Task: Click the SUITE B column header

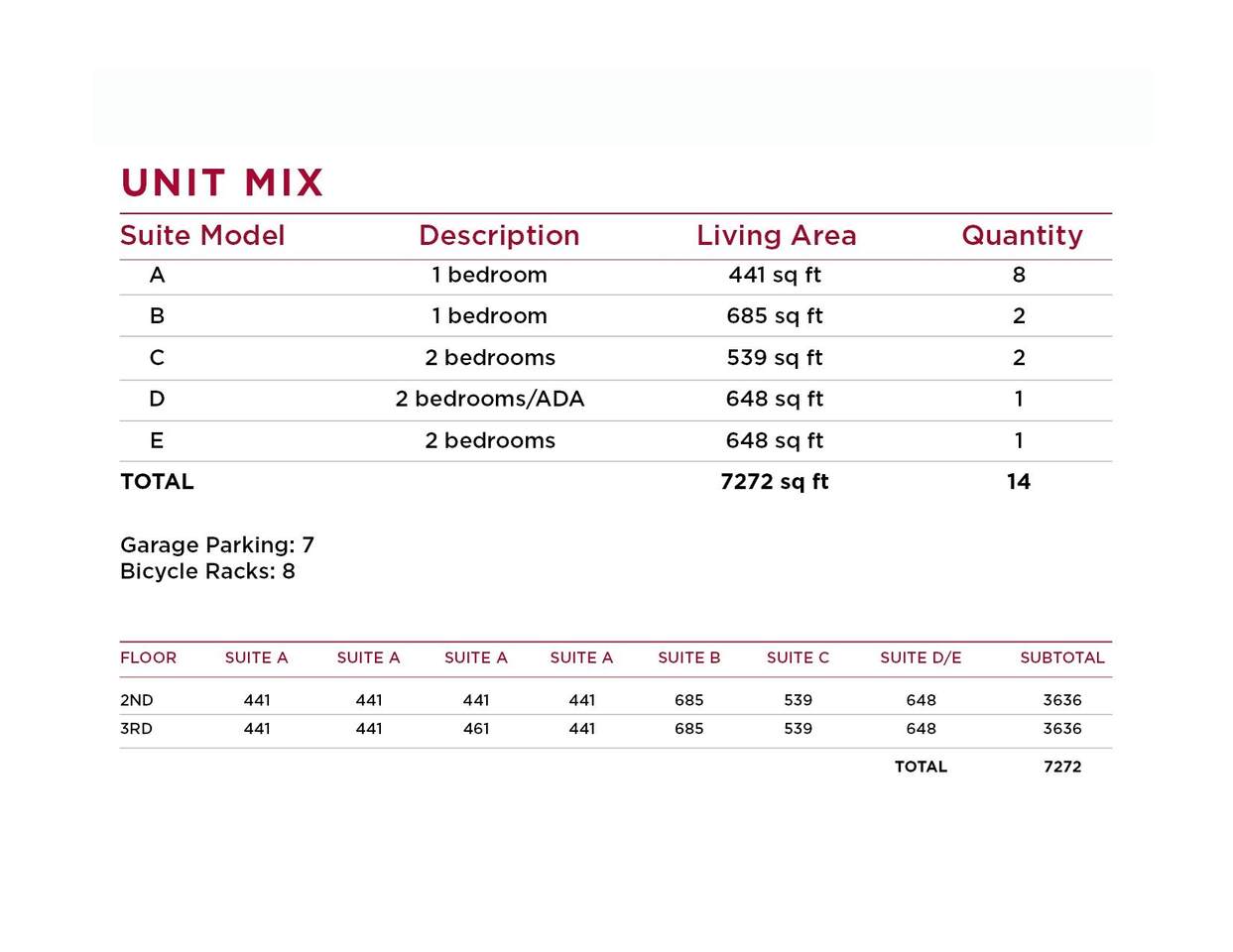Action: click(x=689, y=657)
